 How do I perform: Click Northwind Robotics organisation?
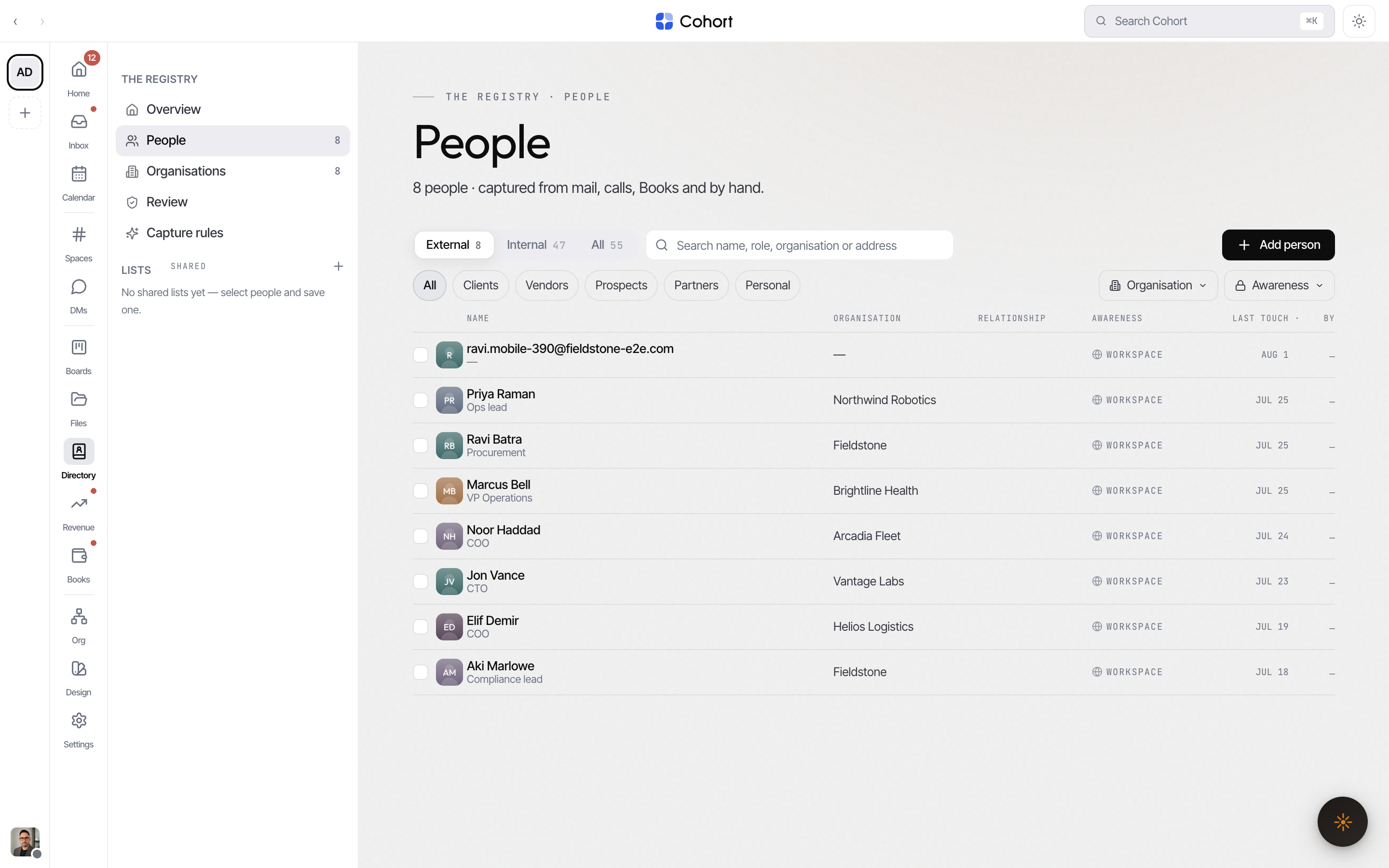click(x=884, y=400)
